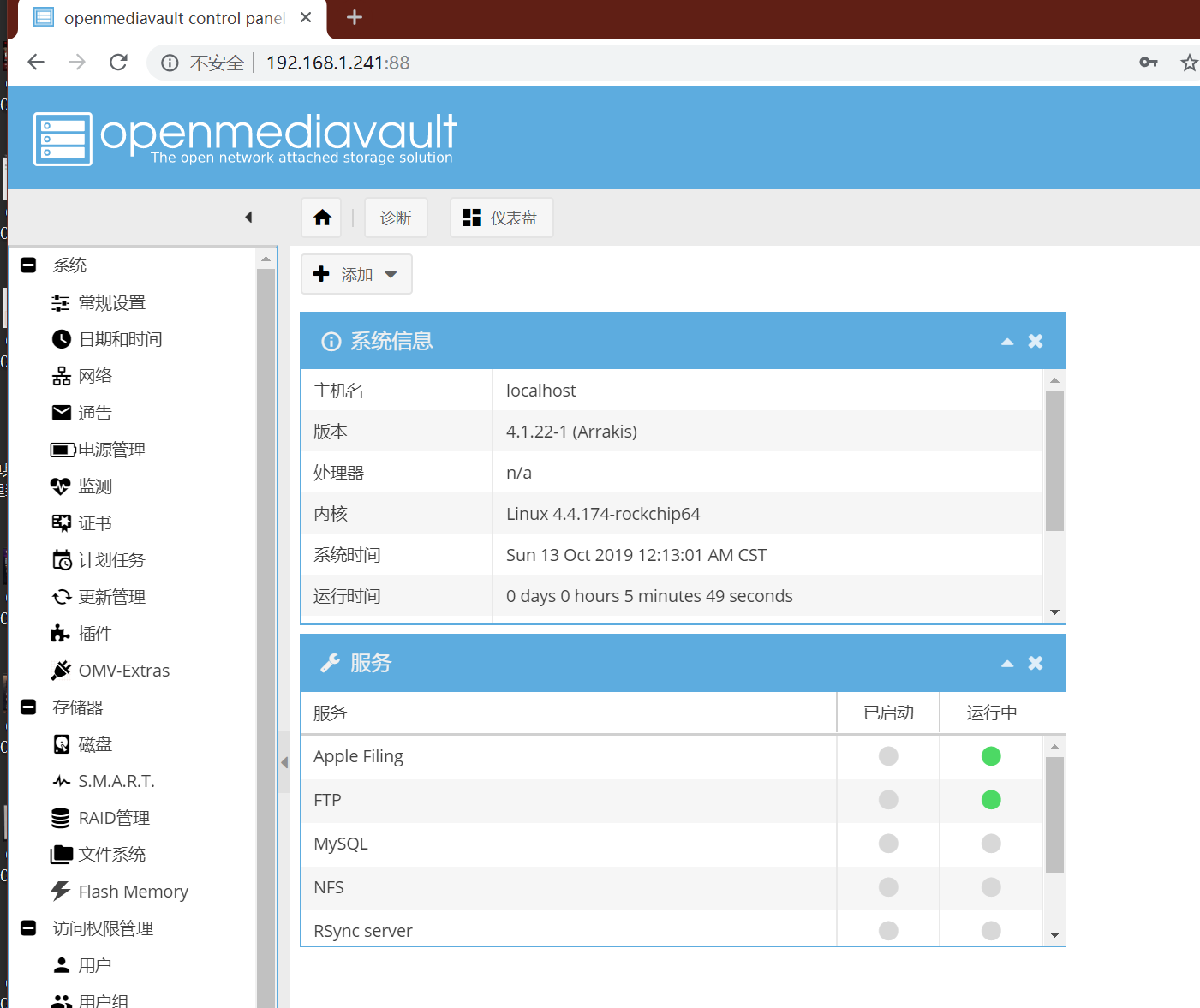
Task: Close the openmediavault browser tab
Action: click(306, 17)
